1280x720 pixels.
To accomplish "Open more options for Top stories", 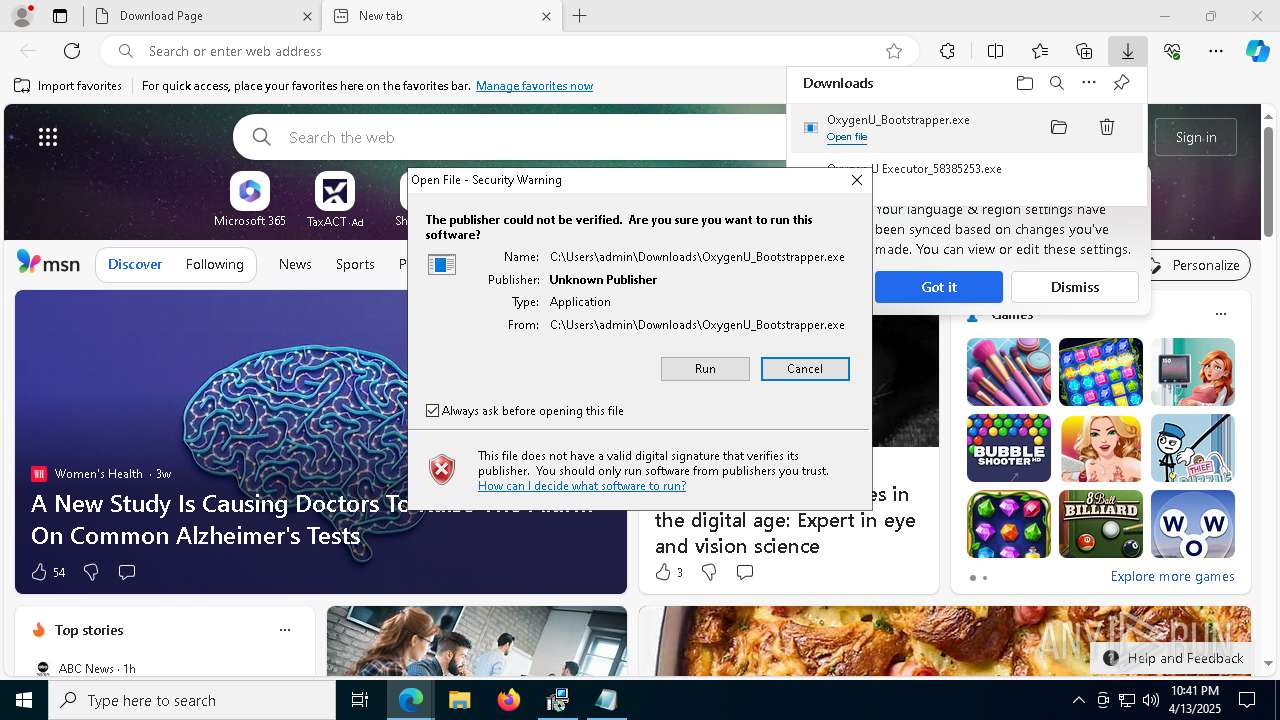I will point(285,630).
